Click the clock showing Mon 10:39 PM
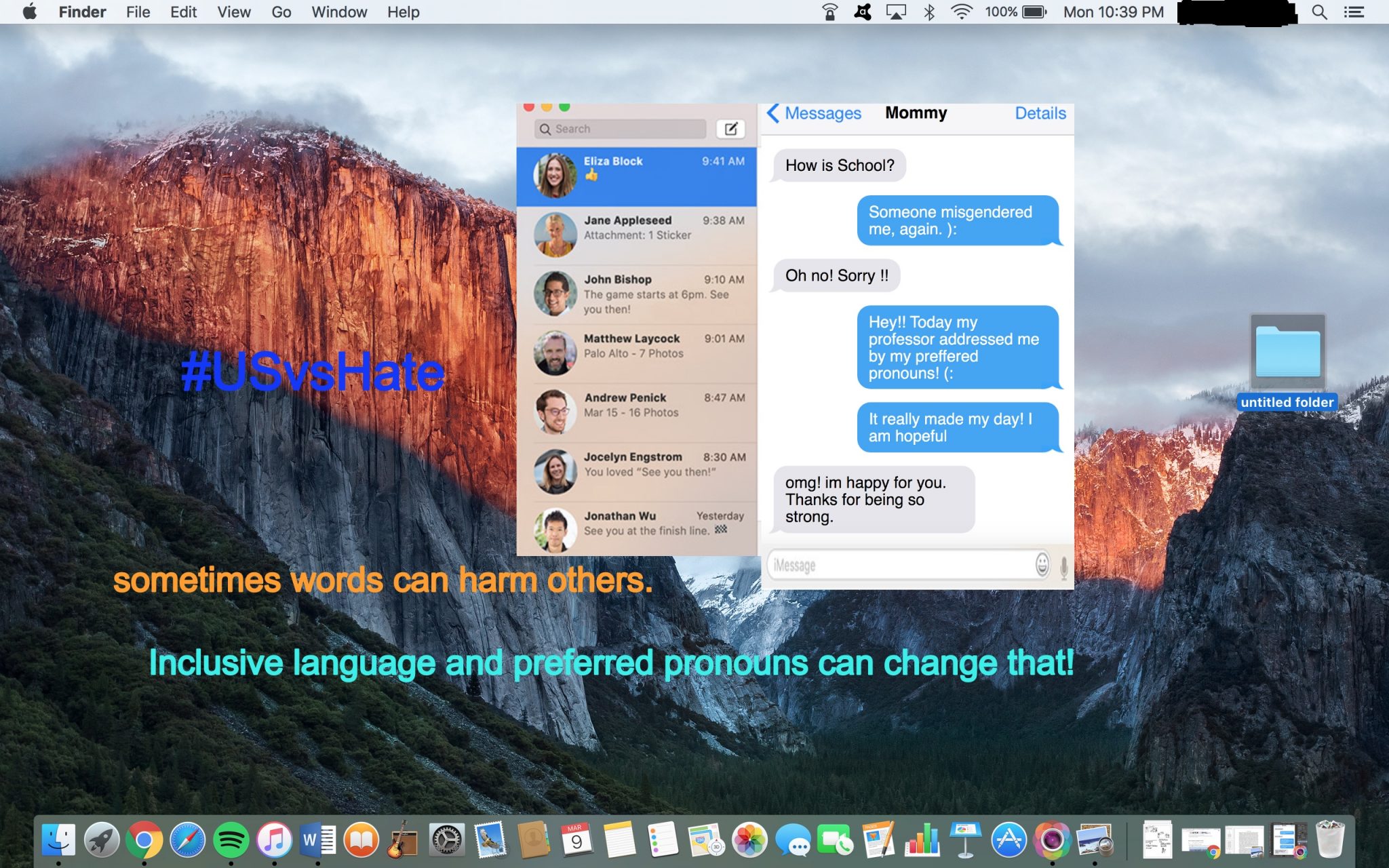1389x868 pixels. tap(1113, 12)
